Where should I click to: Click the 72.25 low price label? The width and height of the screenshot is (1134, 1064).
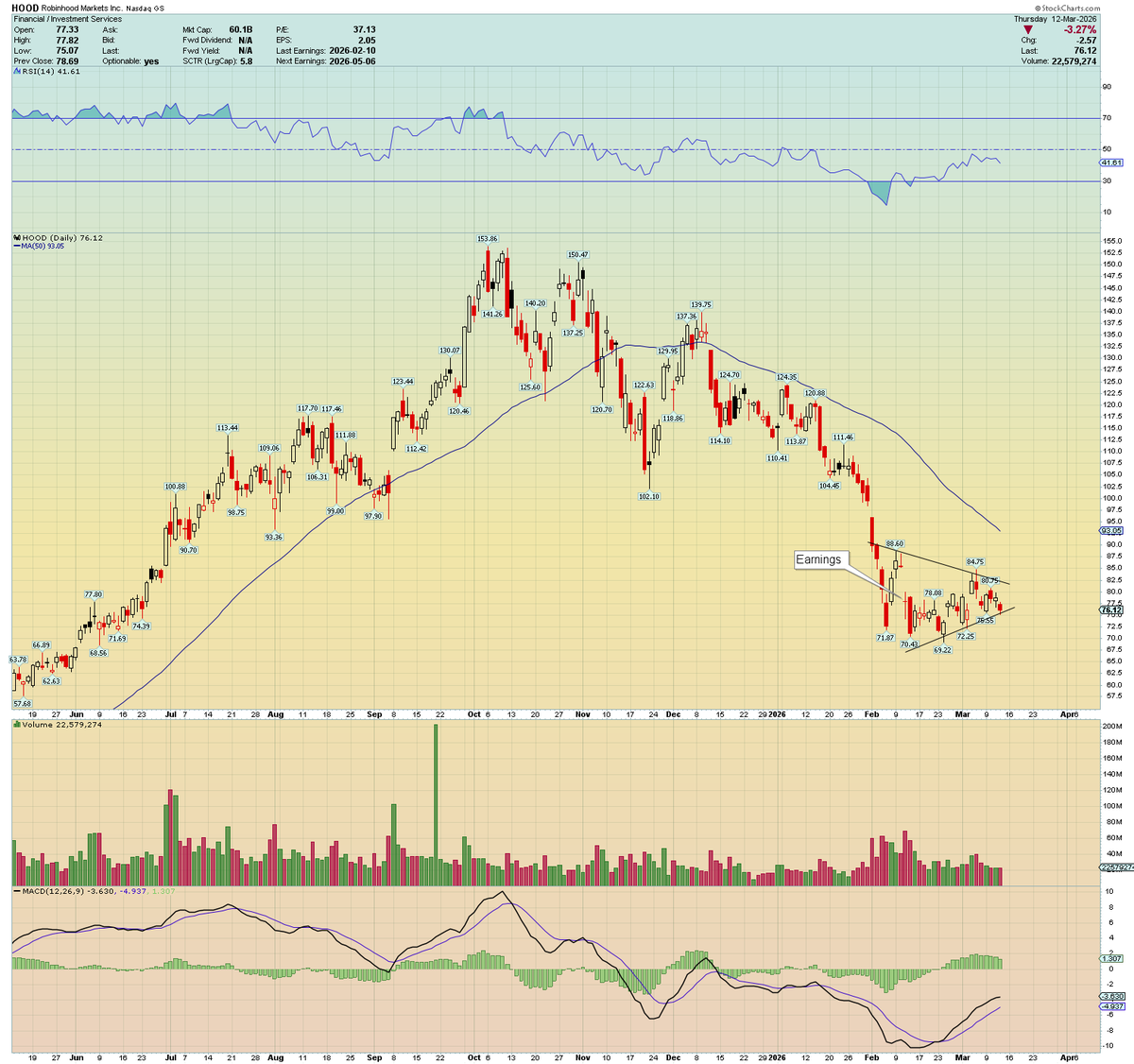click(x=966, y=636)
